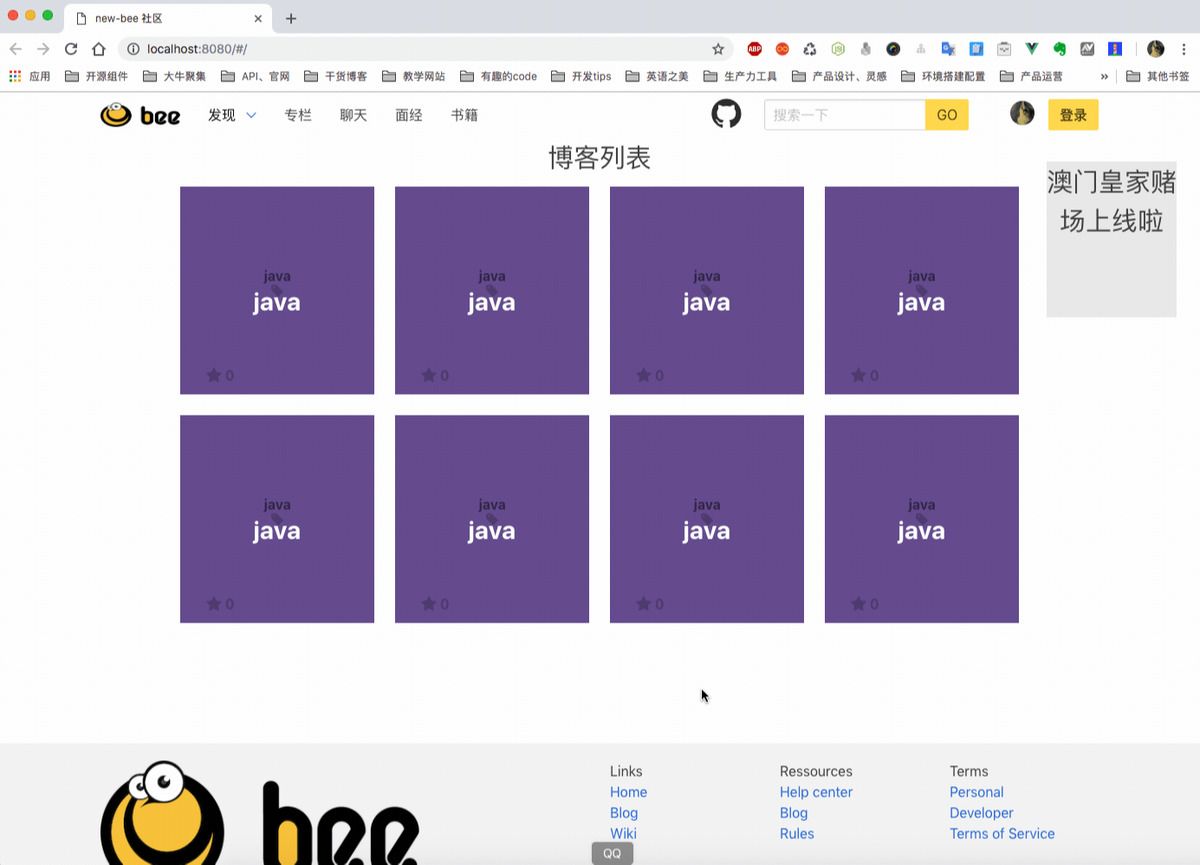Image resolution: width=1200 pixels, height=865 pixels.
Task: Click the Adblock Plus extension icon
Action: tap(753, 49)
